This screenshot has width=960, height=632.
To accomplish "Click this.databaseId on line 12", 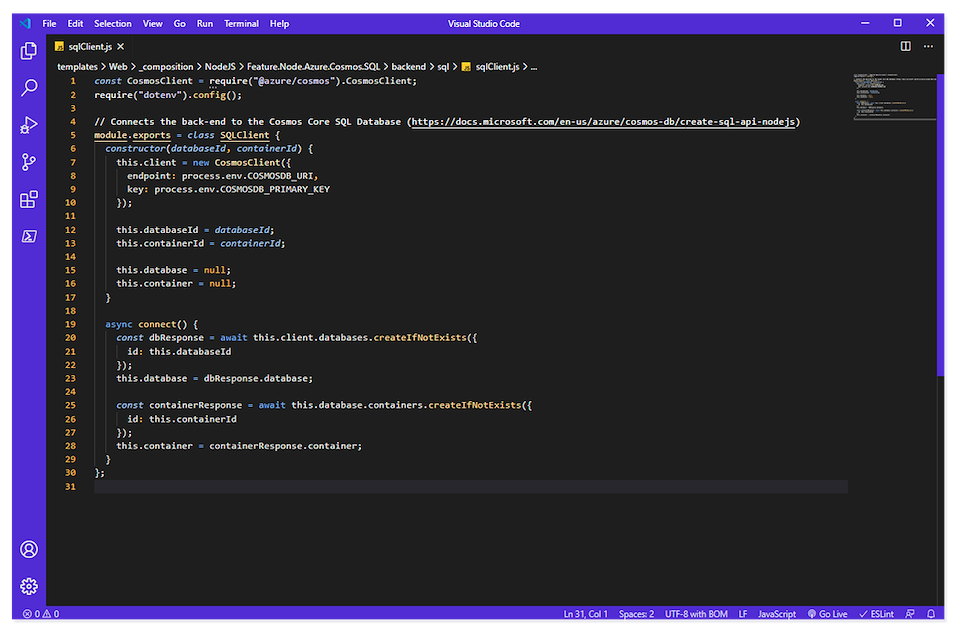I will [x=157, y=230].
